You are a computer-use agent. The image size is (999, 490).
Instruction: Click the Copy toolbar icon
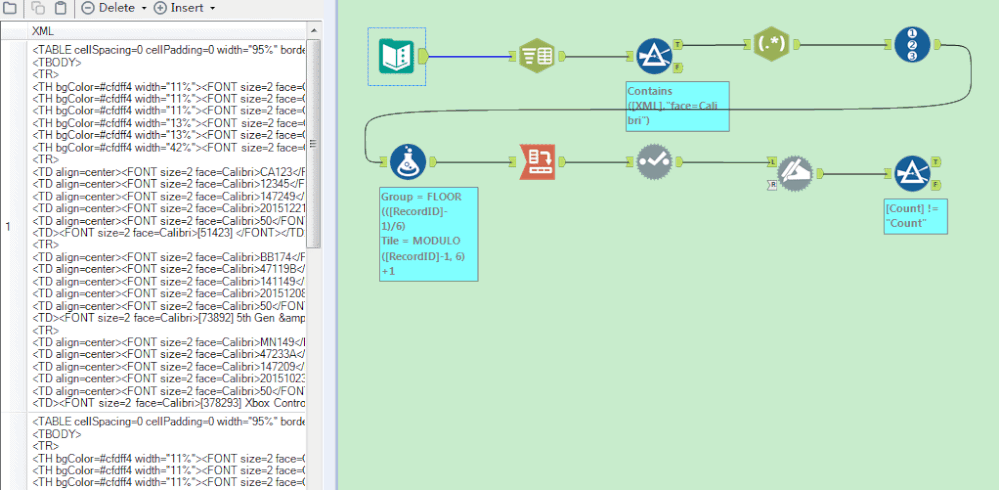[38, 8]
